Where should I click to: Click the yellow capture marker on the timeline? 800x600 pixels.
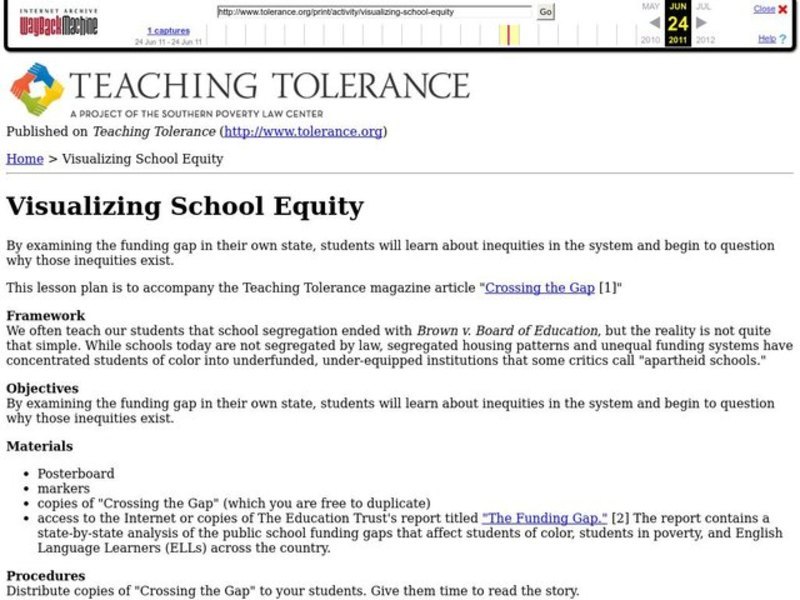pos(506,33)
